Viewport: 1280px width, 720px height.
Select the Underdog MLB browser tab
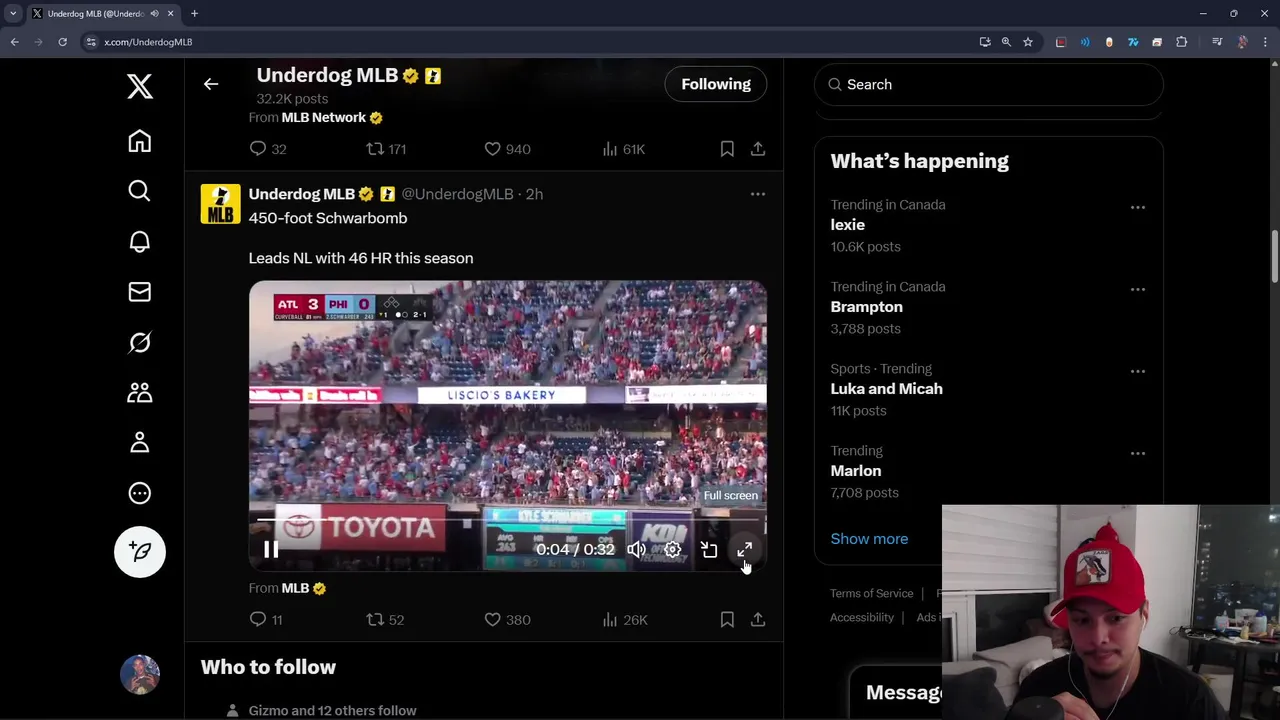click(102, 14)
